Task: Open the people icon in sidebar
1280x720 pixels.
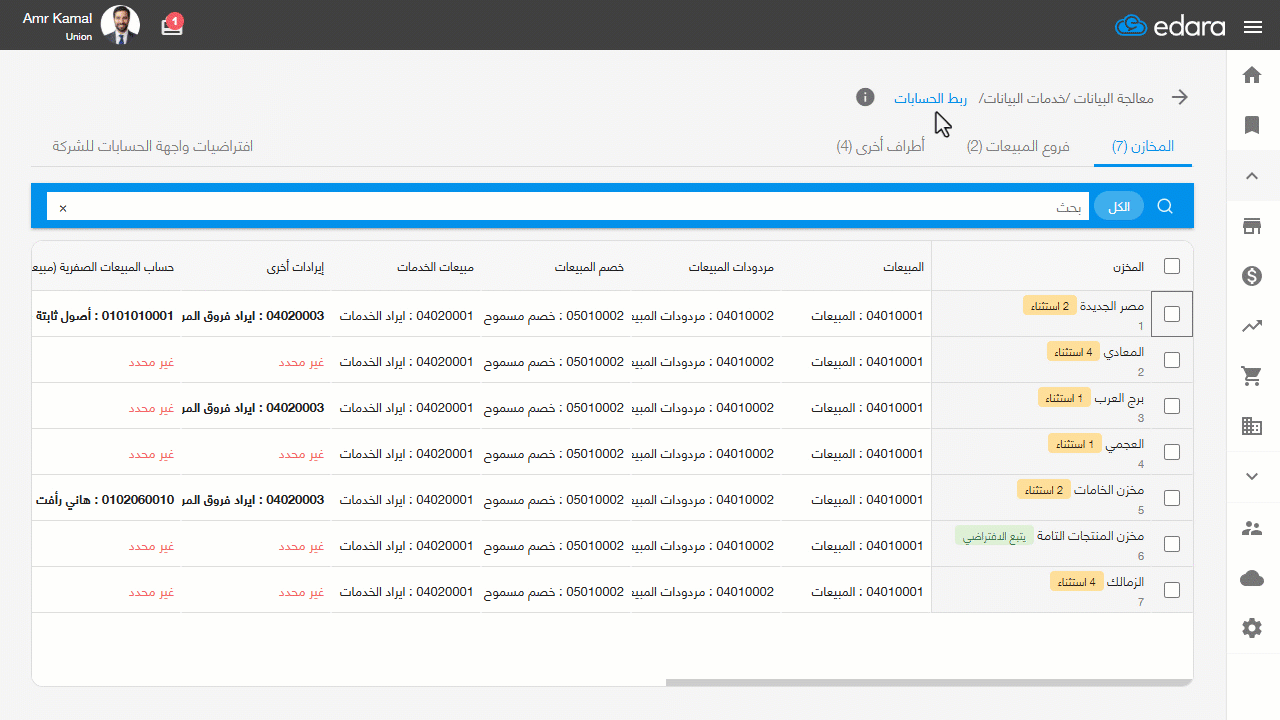Action: (x=1251, y=527)
